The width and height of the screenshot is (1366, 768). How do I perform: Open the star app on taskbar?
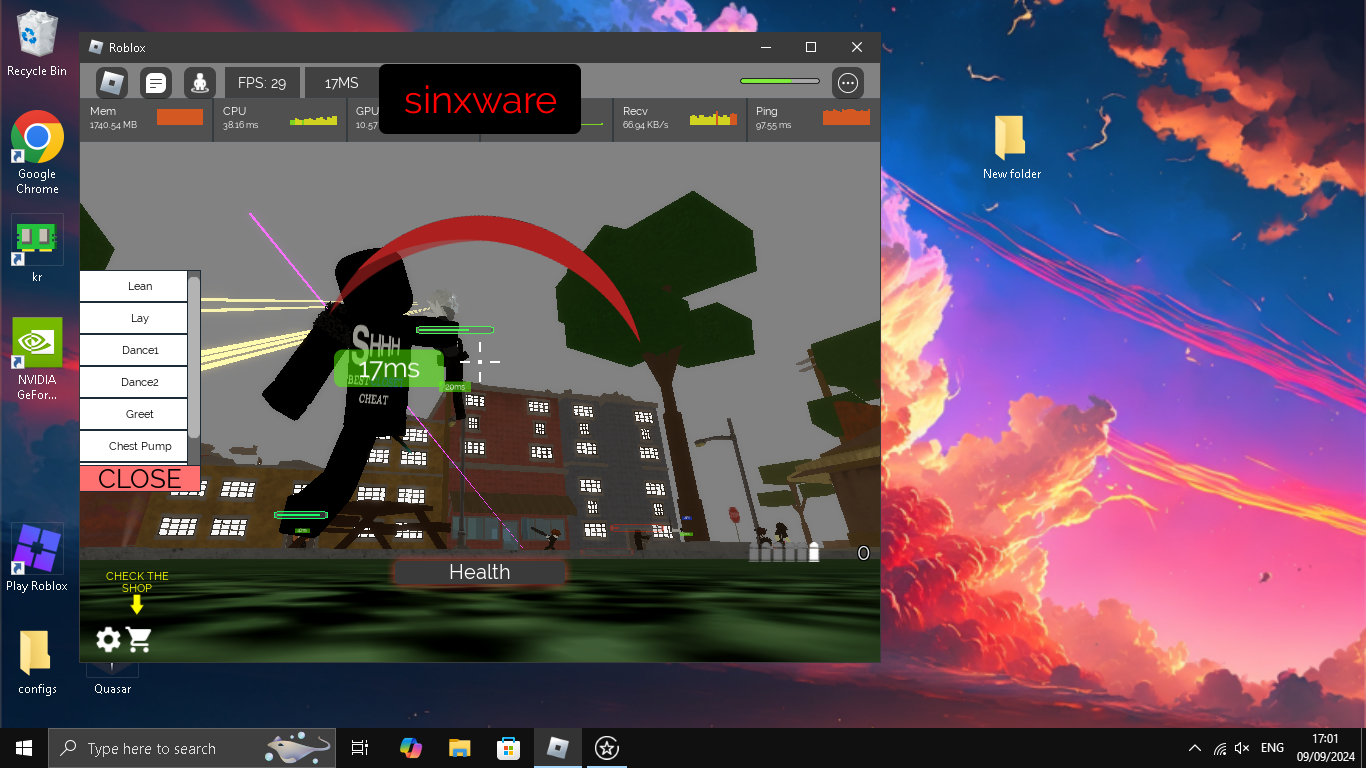pyautogui.click(x=606, y=748)
